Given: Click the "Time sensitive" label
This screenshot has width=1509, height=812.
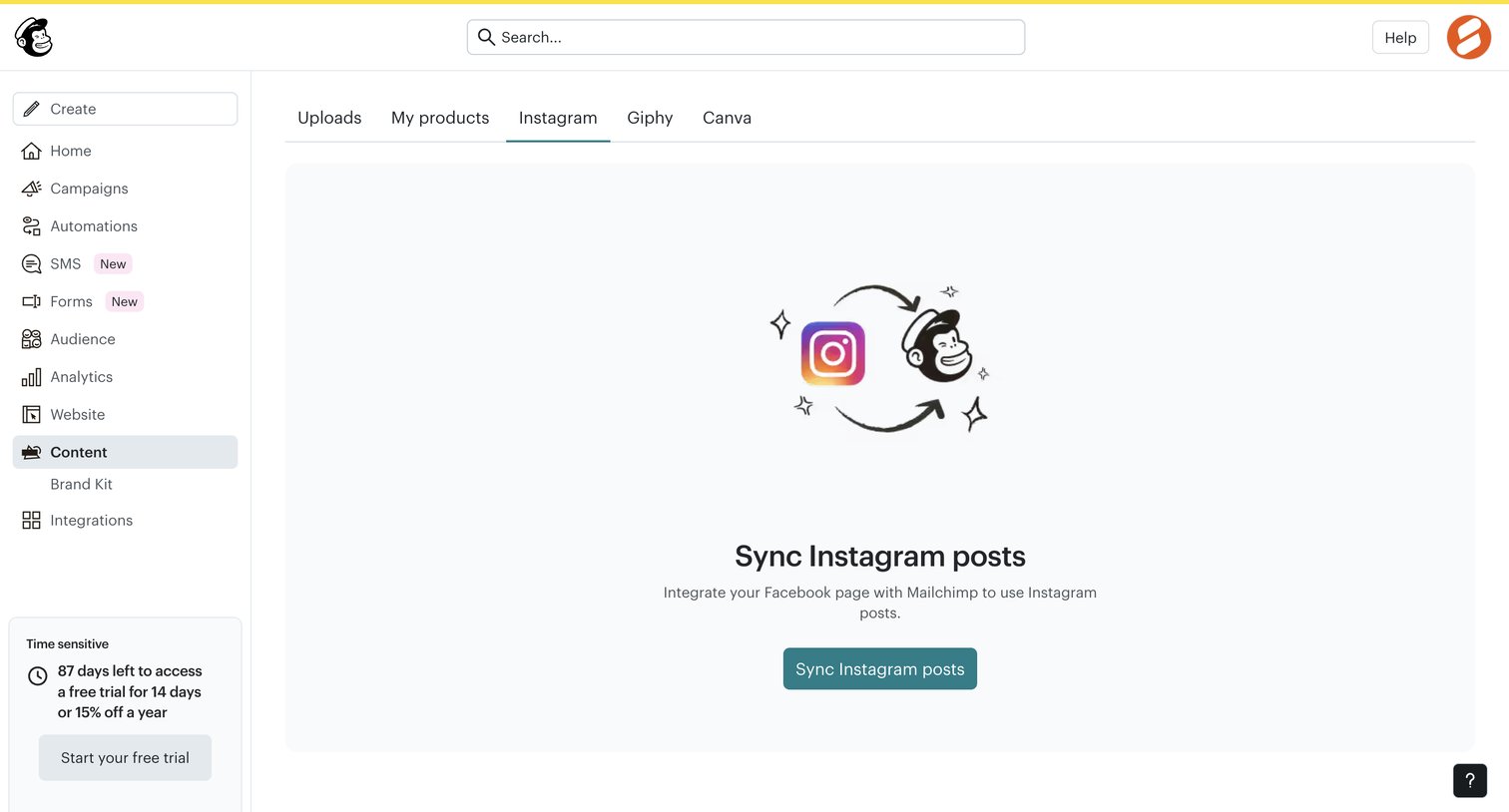Looking at the screenshot, I should (67, 644).
